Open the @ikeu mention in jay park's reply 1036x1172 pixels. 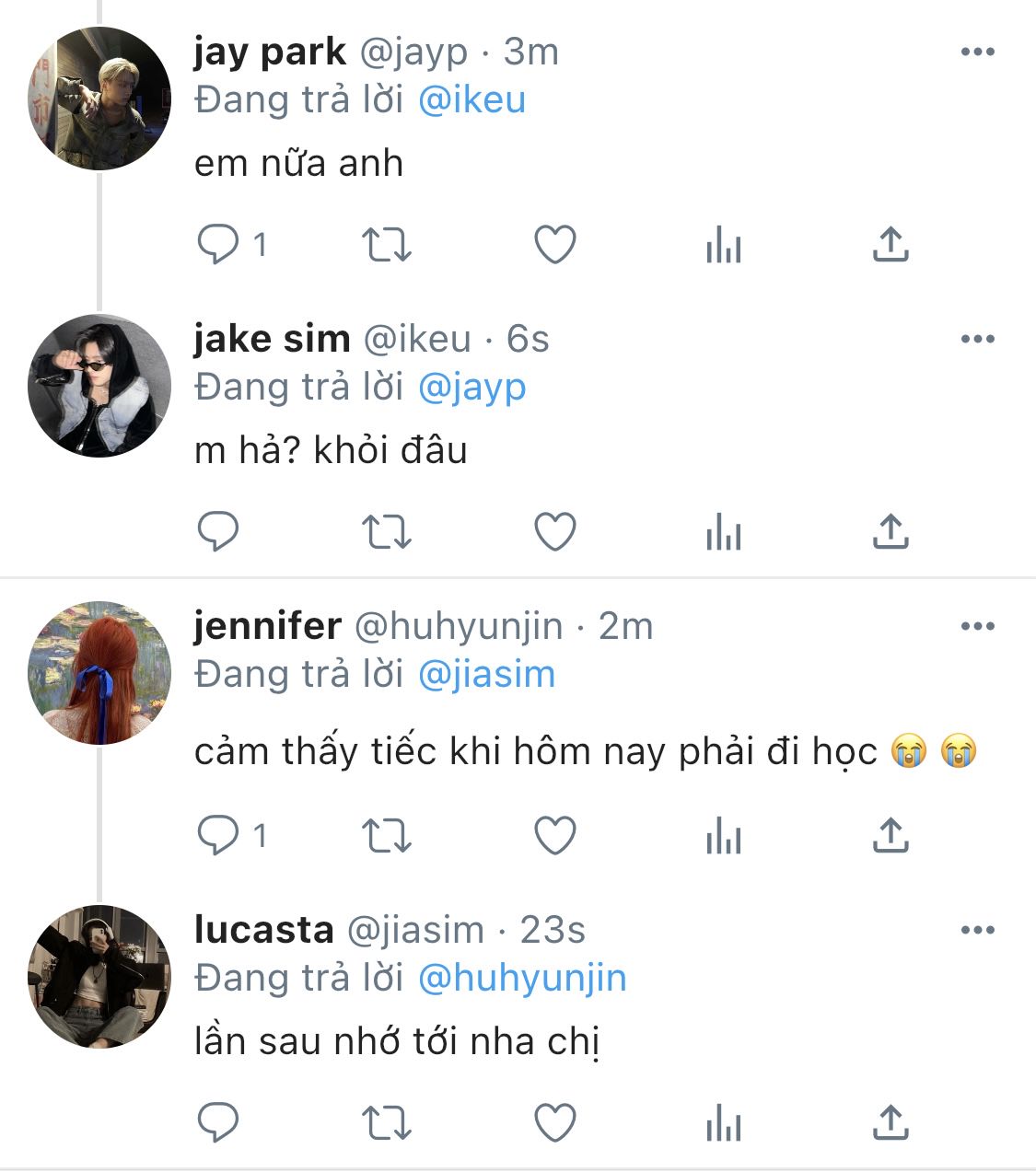click(x=471, y=99)
